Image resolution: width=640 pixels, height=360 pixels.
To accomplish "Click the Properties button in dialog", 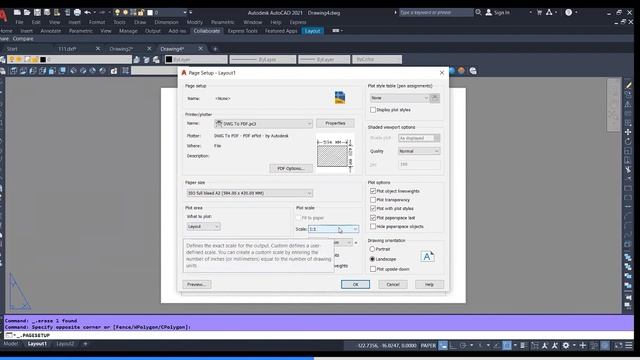I will 335,123.
